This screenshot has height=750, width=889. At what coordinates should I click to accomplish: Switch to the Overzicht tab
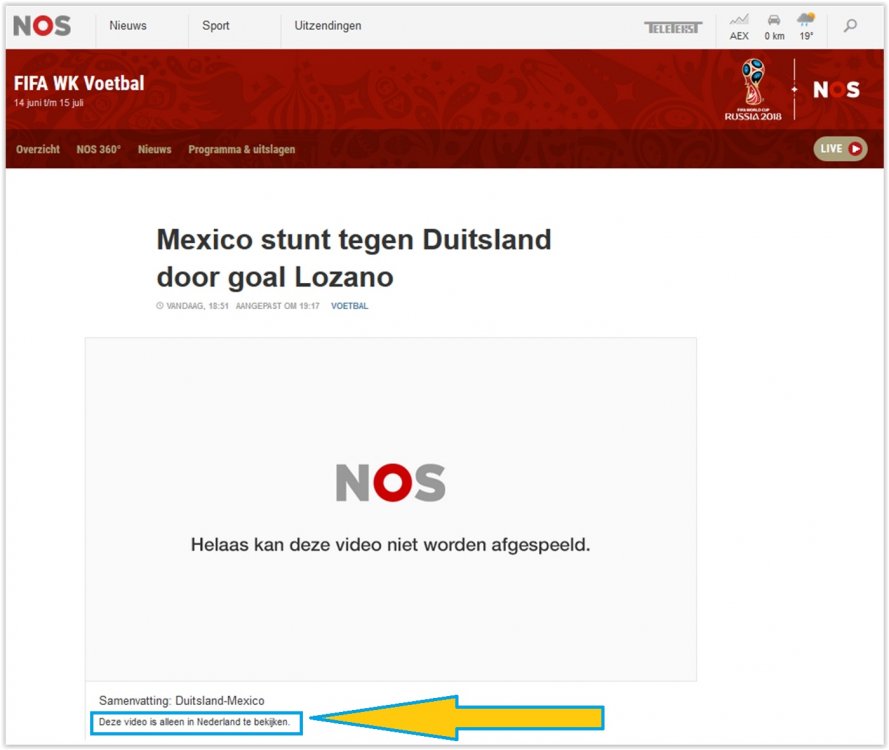pyautogui.click(x=37, y=149)
